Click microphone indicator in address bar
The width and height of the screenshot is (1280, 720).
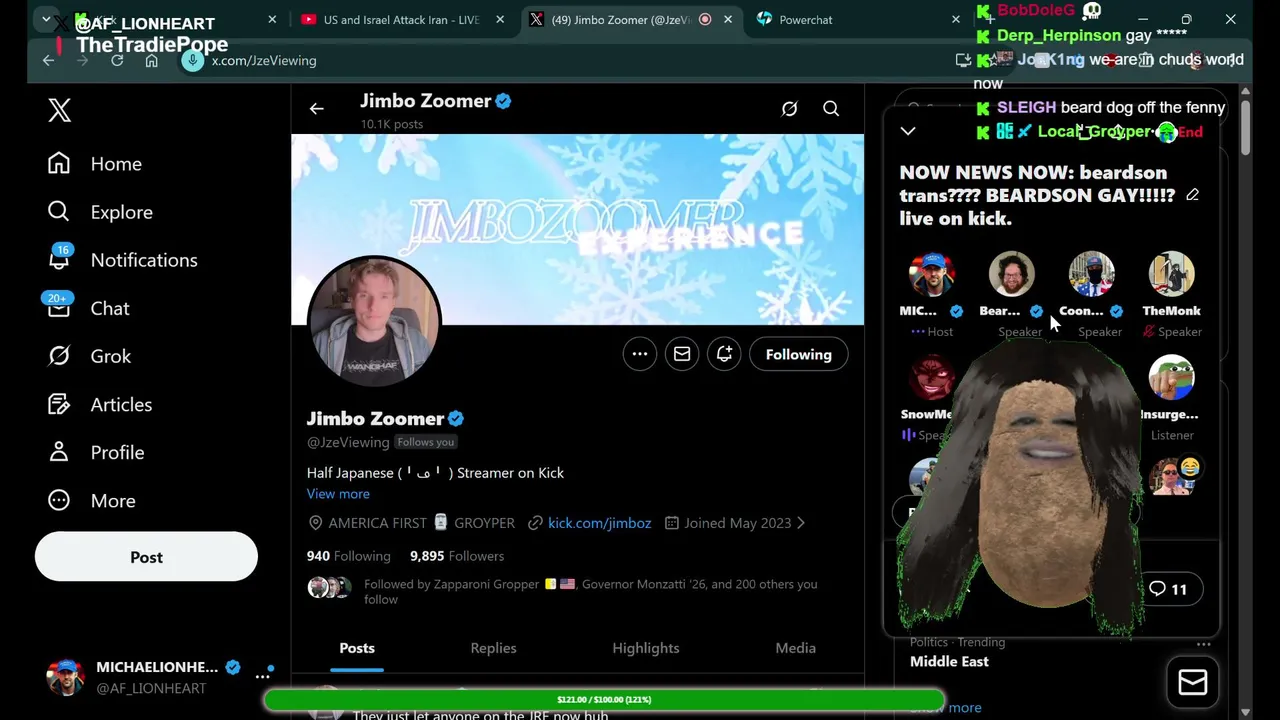(x=192, y=60)
